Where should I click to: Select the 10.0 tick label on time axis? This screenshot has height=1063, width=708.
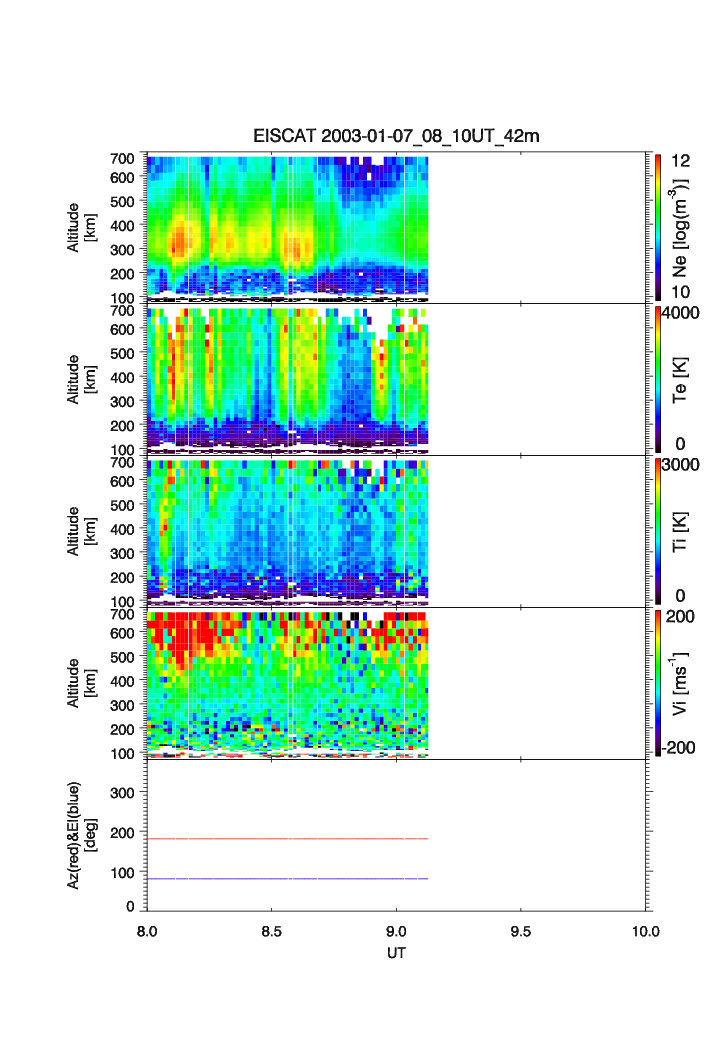click(645, 930)
